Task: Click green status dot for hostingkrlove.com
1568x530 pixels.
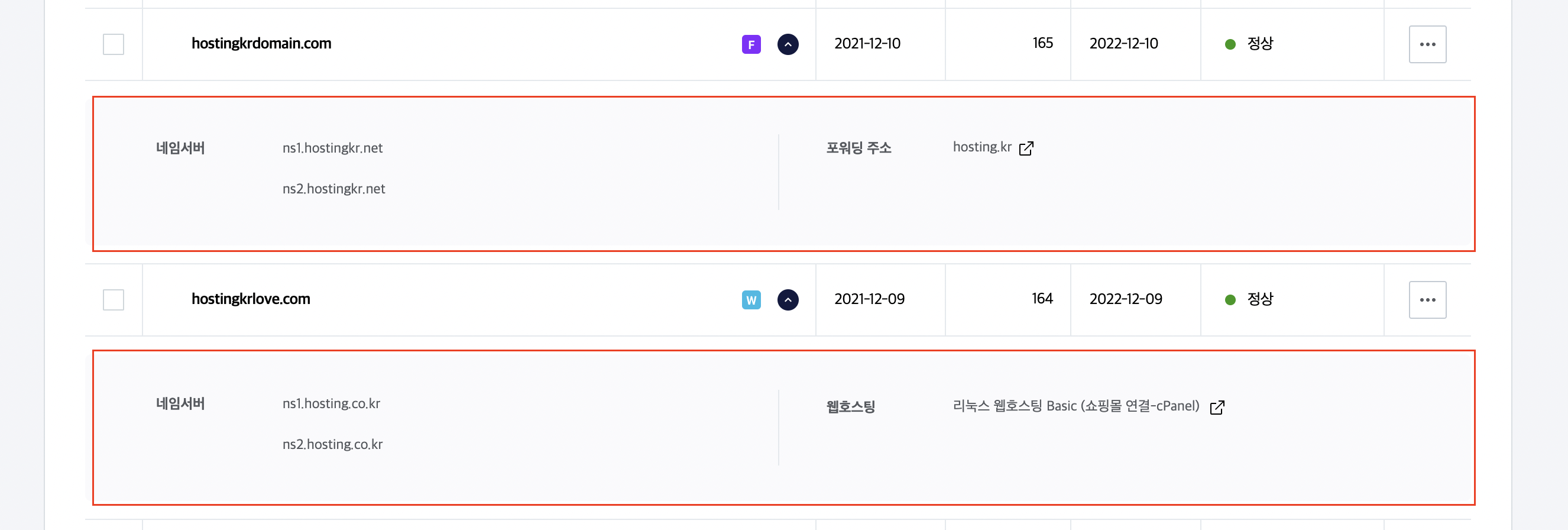Action: tap(1230, 300)
